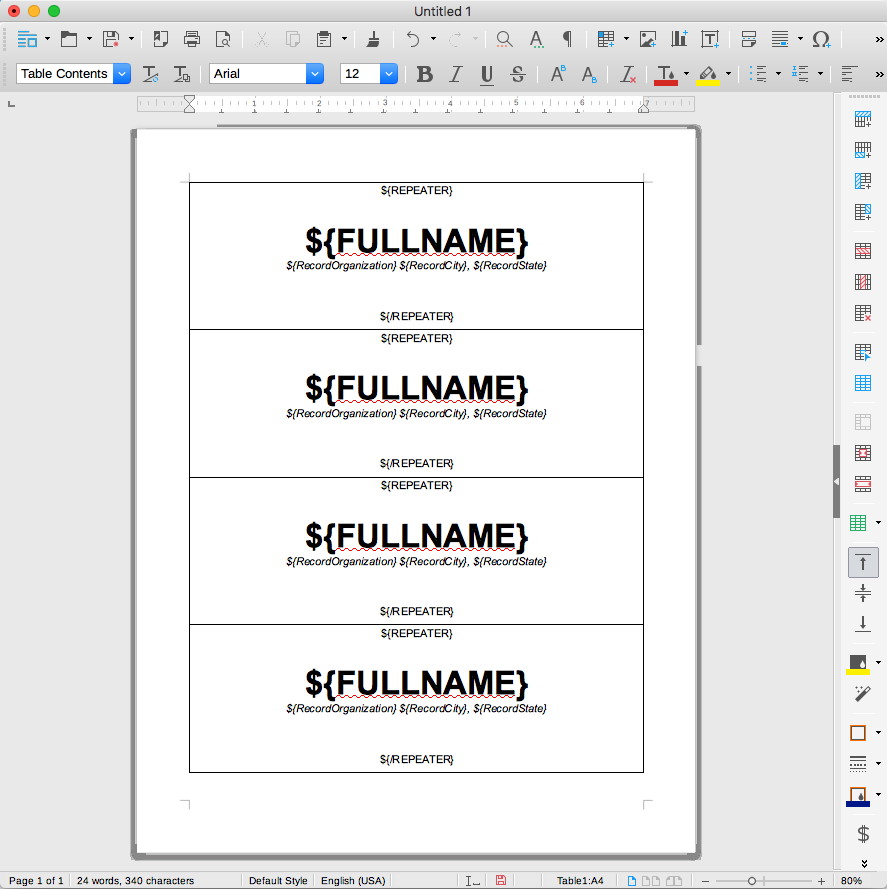This screenshot has height=889, width=887.
Task: Click the Page 1 of 1 indicator
Action: 36,880
